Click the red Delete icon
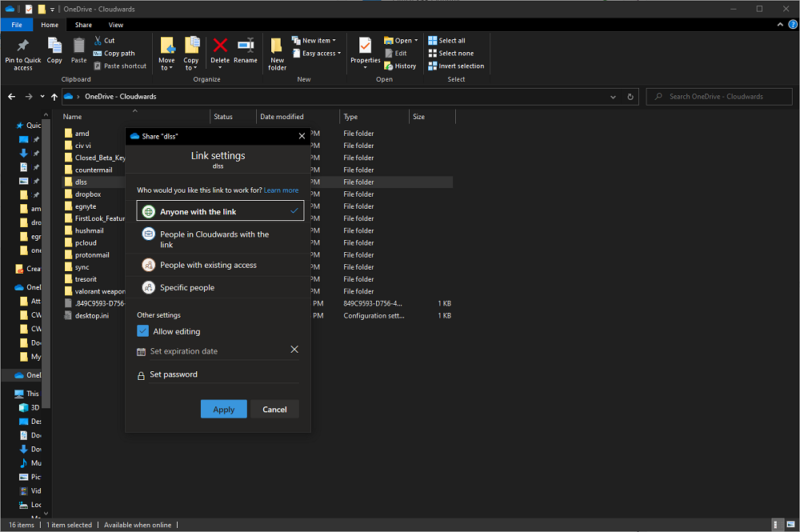This screenshot has height=532, width=800. click(220, 45)
